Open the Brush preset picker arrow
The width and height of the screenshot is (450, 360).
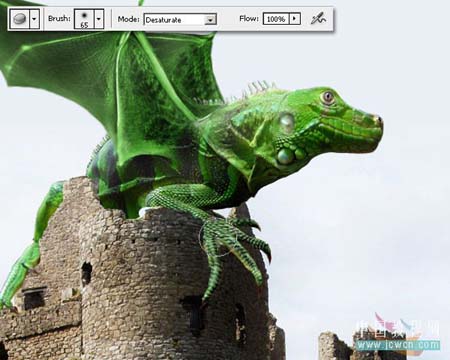coord(99,19)
